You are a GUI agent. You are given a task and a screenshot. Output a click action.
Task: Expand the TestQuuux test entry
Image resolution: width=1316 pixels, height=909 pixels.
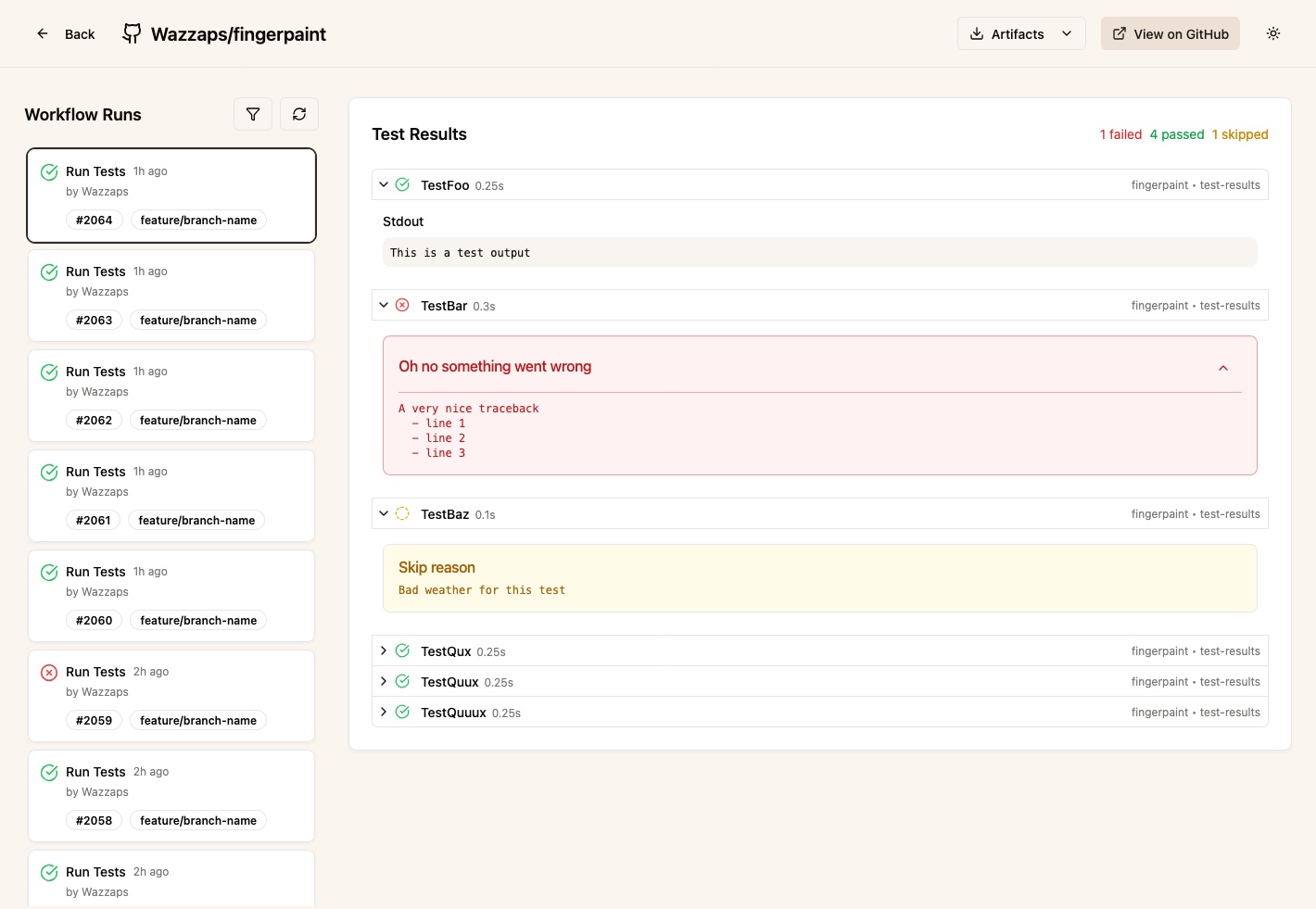[x=384, y=712]
